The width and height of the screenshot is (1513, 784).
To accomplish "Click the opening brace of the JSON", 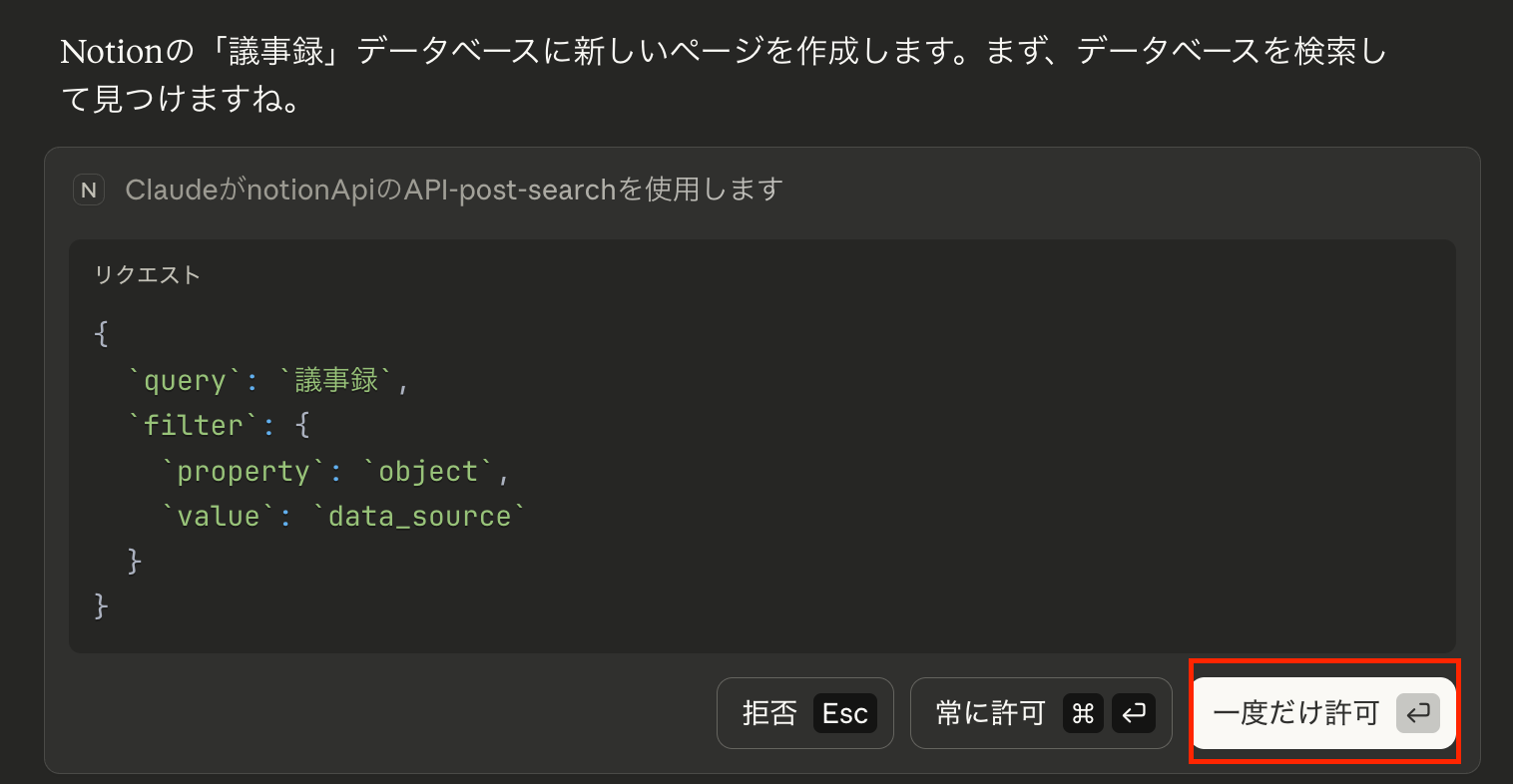I will click(101, 333).
